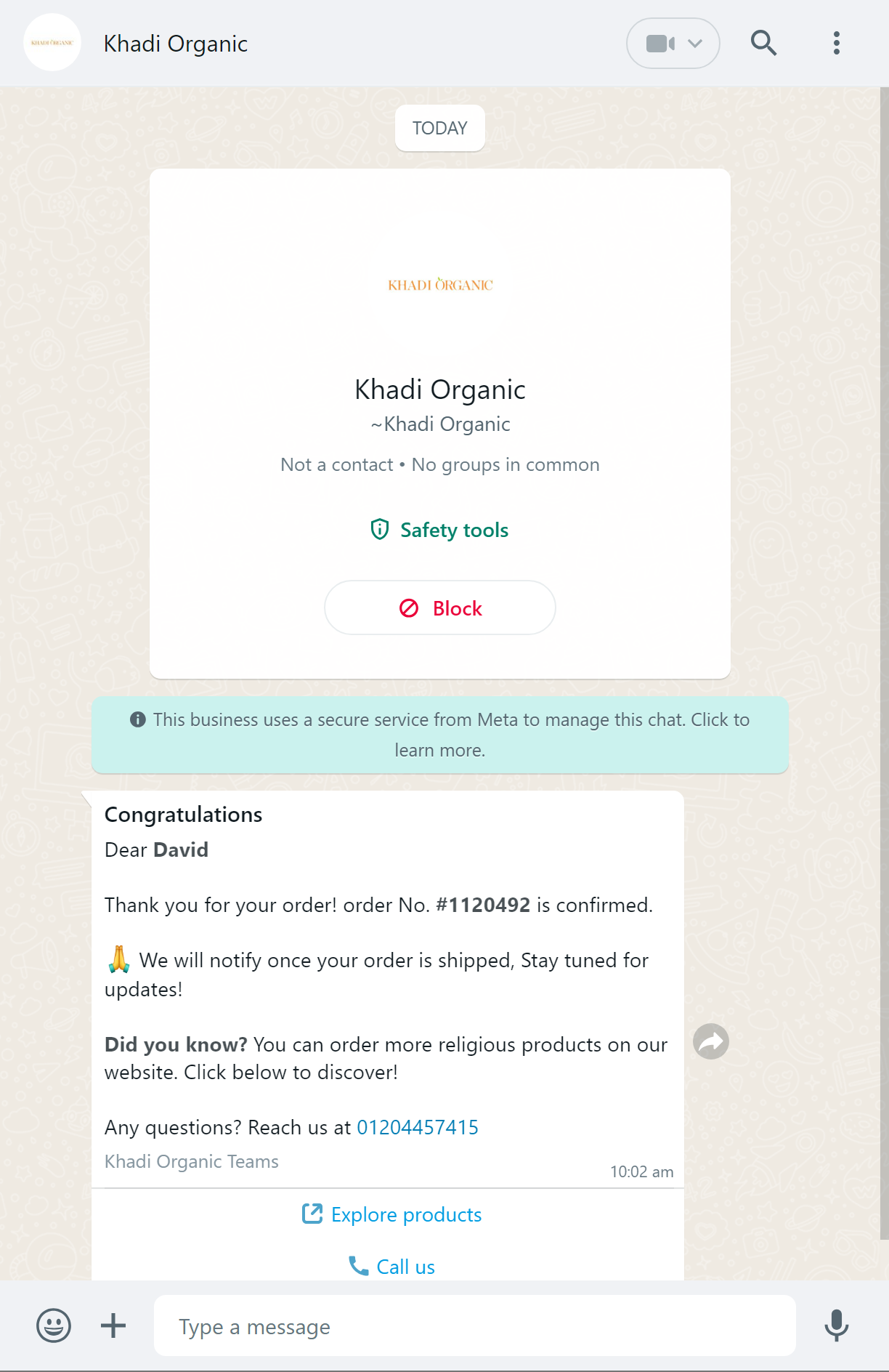Click the phone icon beside Call us
The height and width of the screenshot is (1372, 889).
point(359,1266)
